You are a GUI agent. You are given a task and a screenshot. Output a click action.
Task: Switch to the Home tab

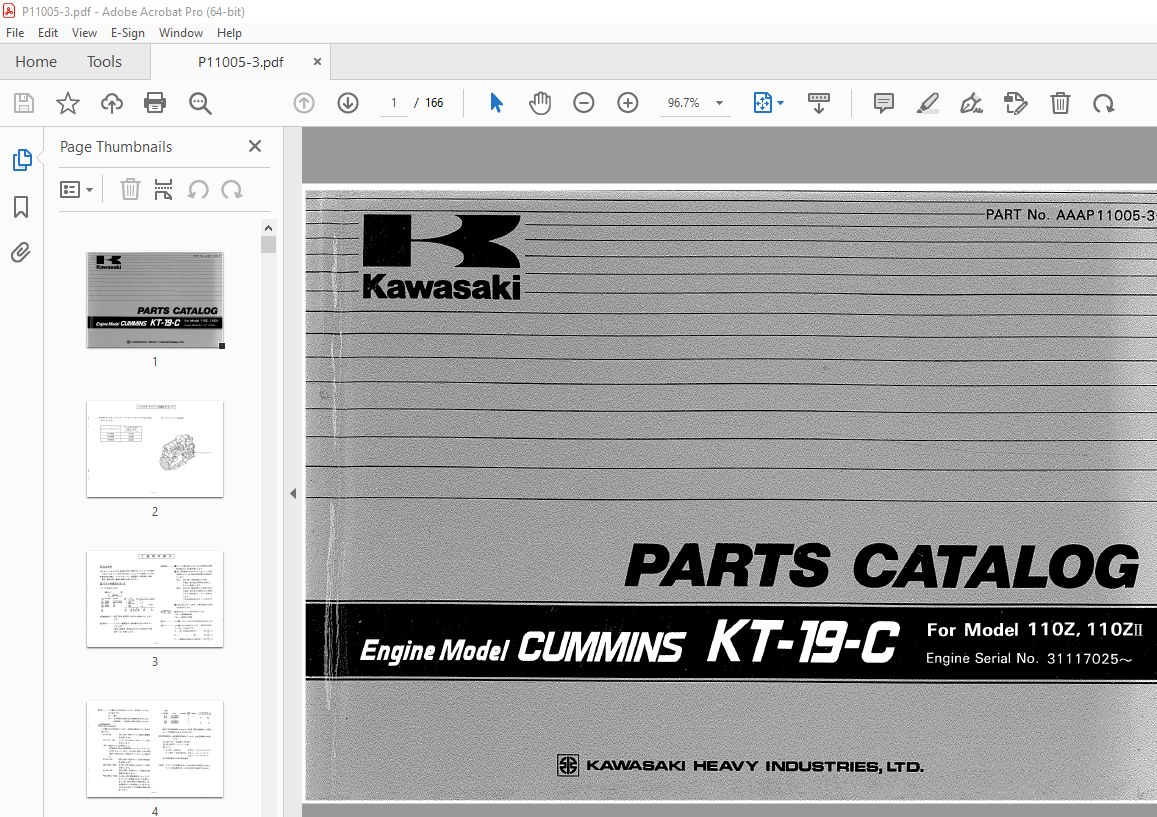[36, 61]
